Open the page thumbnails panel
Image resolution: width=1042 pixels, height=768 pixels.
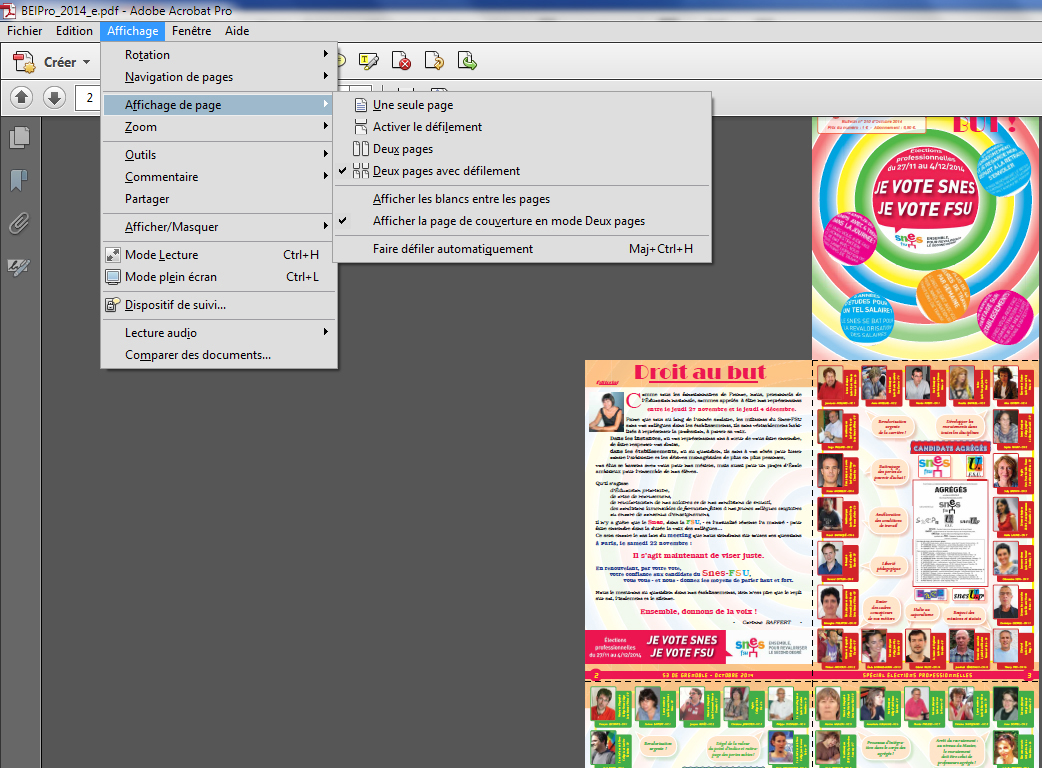(x=19, y=137)
